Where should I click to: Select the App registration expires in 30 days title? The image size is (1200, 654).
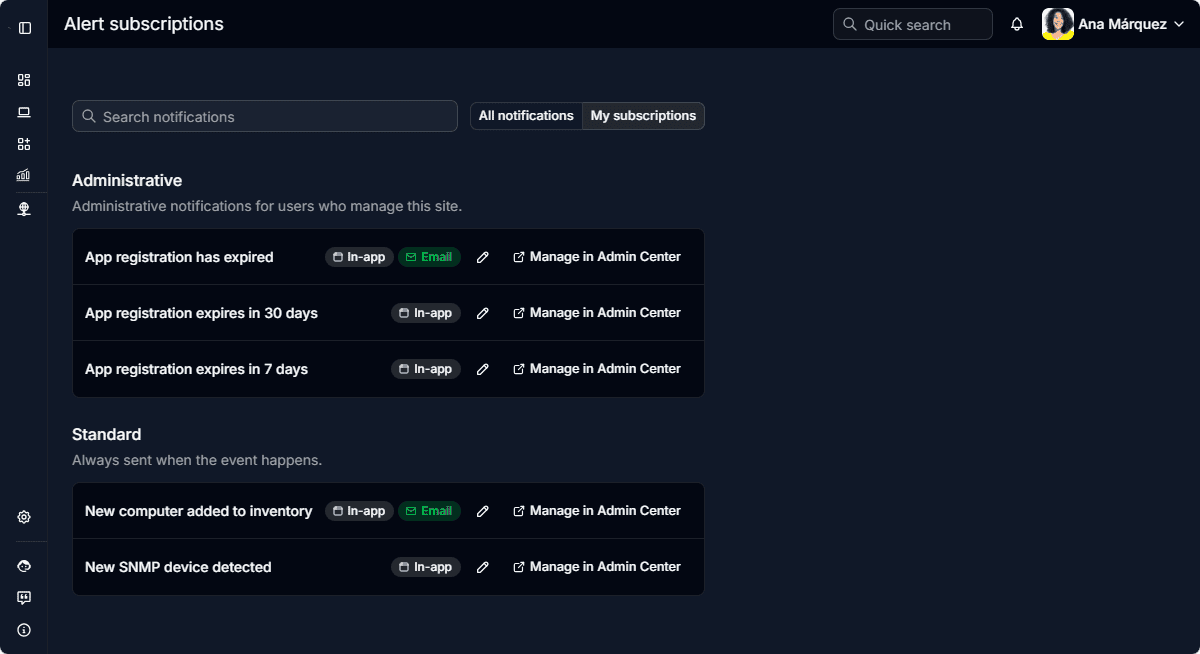point(201,313)
